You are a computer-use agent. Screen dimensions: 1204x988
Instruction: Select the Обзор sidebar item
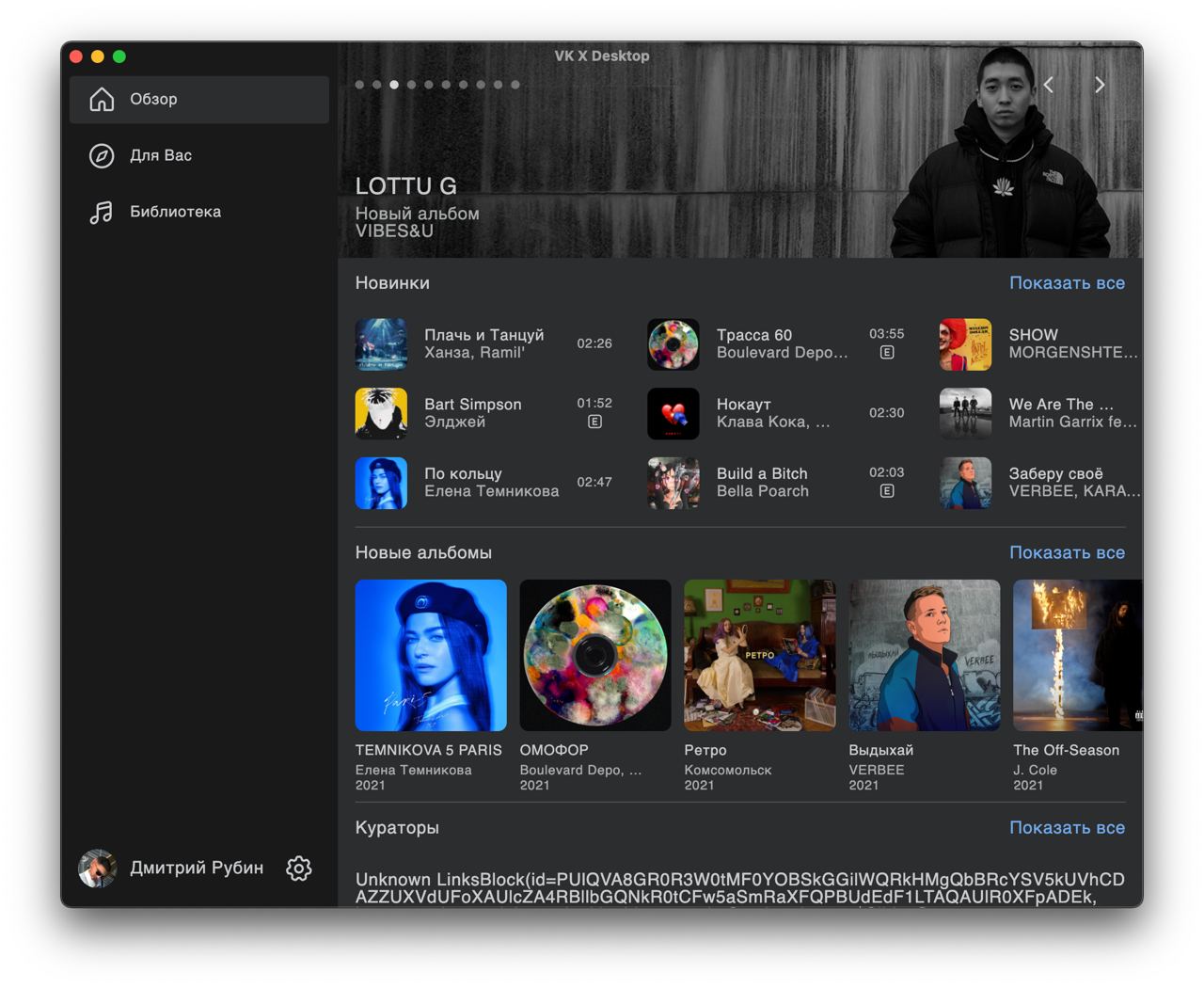tap(199, 99)
